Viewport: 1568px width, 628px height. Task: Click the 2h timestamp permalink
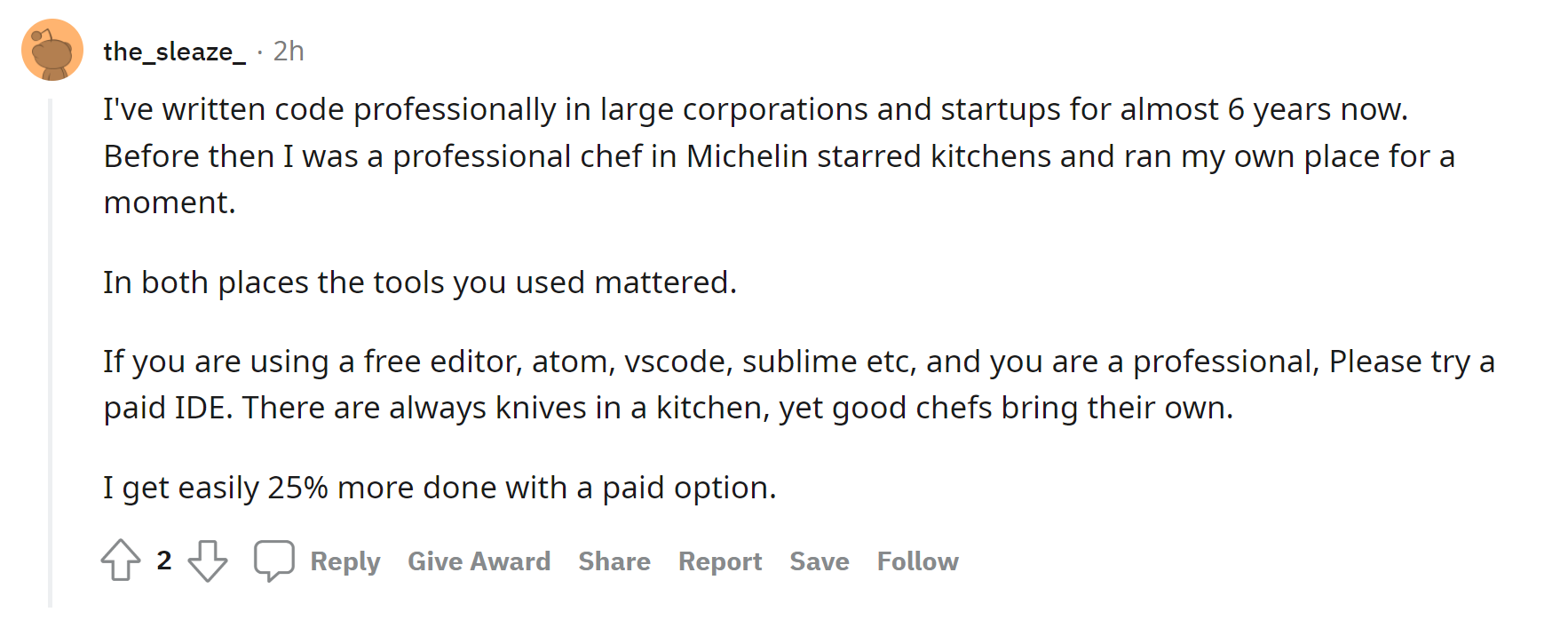coord(289,52)
